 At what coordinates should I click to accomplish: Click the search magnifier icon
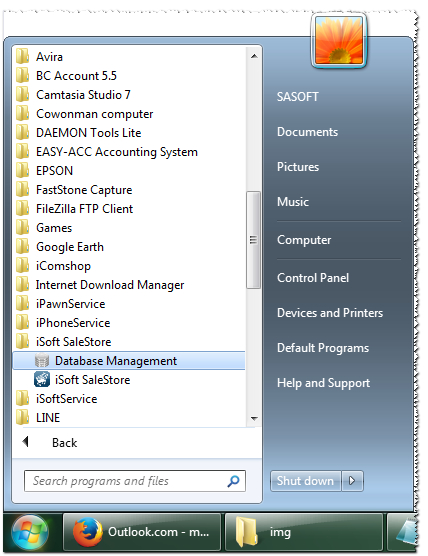[x=233, y=481]
